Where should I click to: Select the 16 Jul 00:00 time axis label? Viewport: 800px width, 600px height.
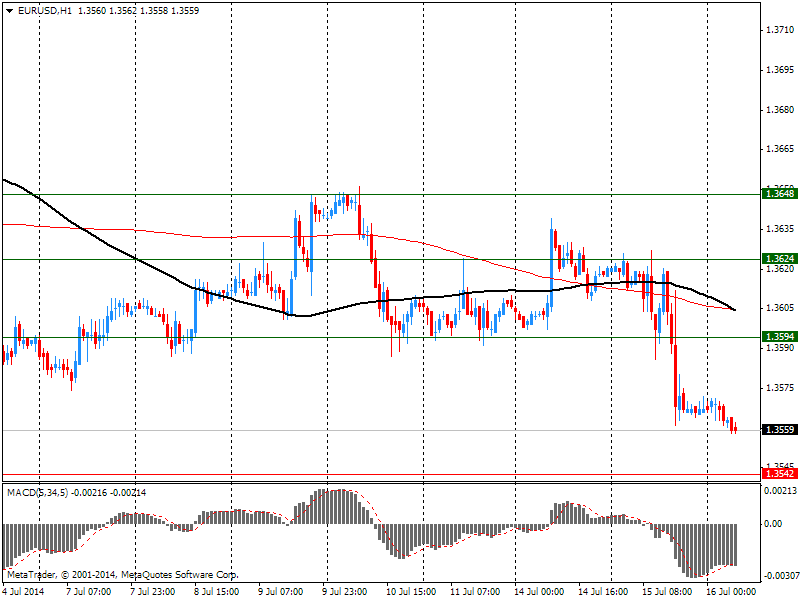(731, 592)
